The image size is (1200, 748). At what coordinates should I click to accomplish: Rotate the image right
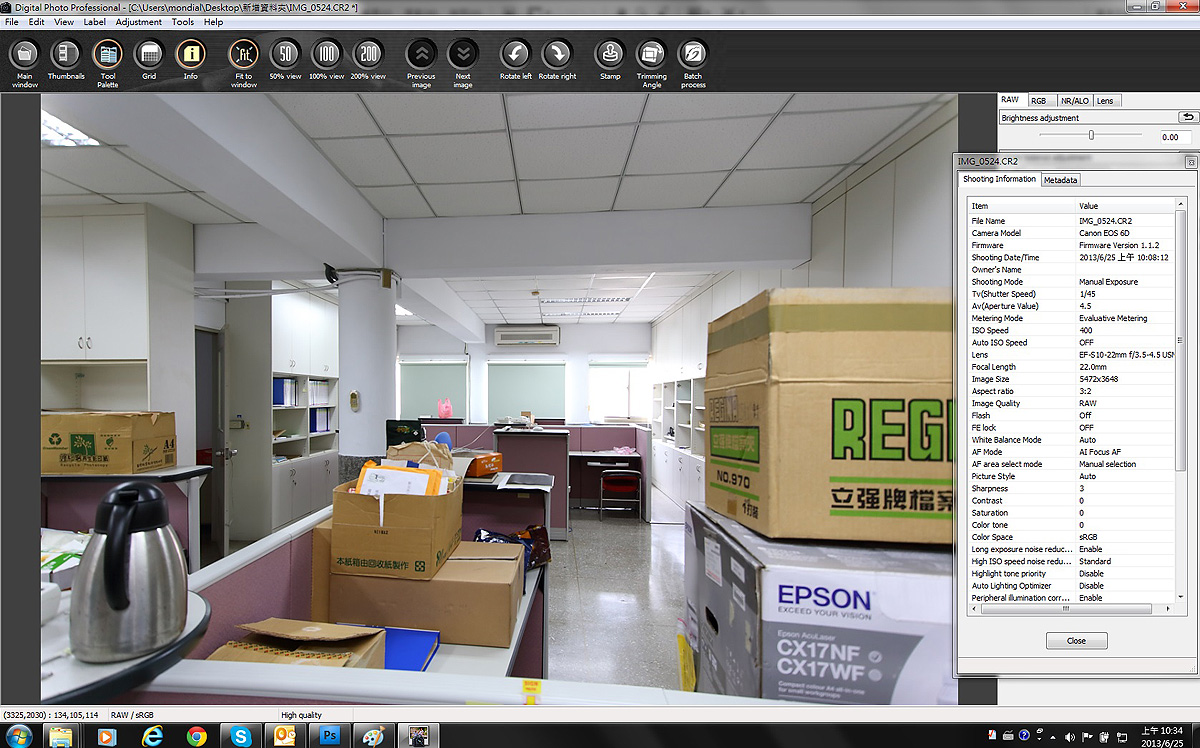557,60
